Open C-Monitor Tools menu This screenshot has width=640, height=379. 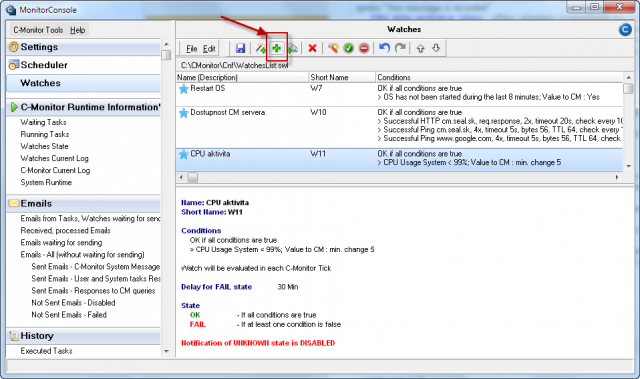[x=38, y=30]
